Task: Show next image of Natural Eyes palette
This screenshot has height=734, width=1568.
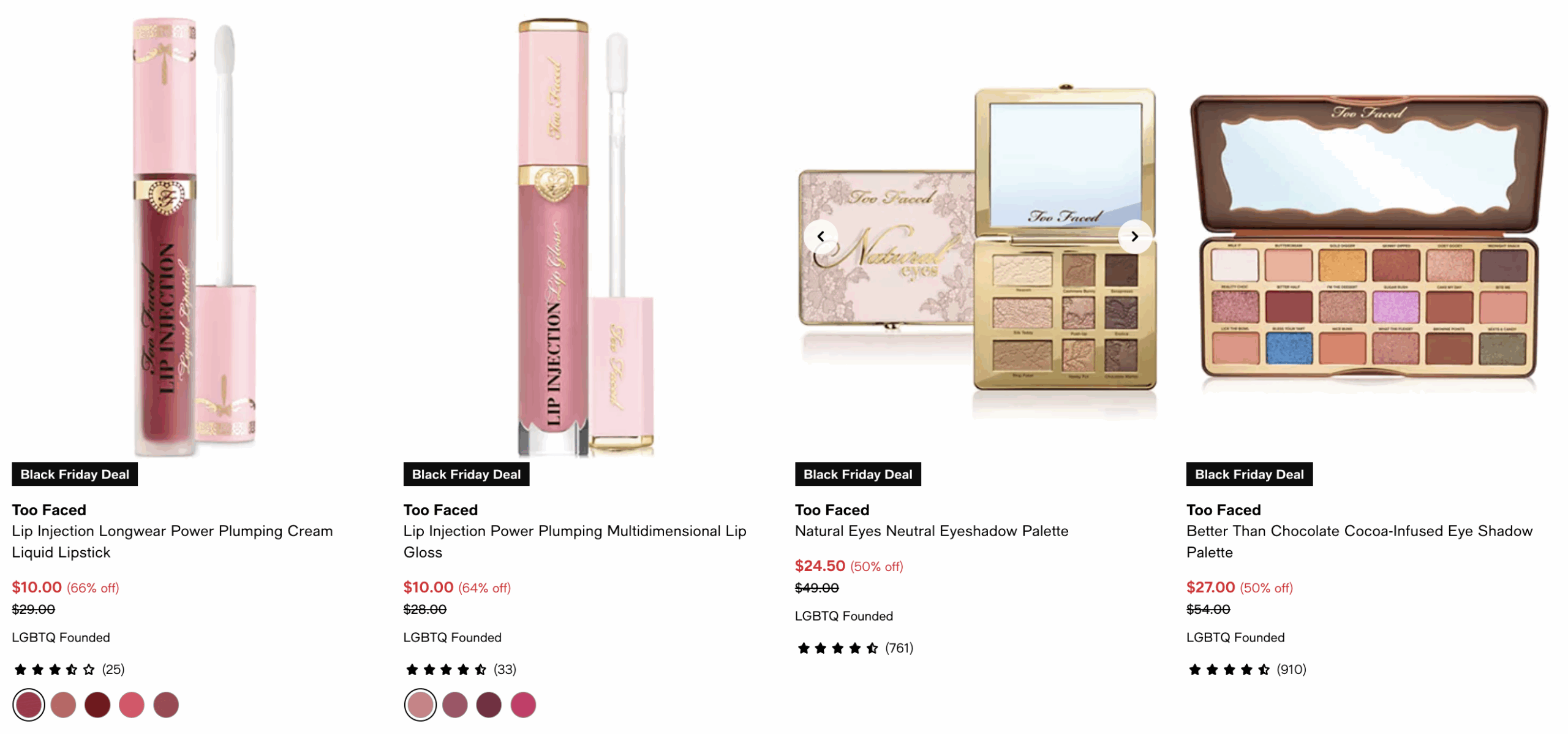Action: pyautogui.click(x=1134, y=236)
